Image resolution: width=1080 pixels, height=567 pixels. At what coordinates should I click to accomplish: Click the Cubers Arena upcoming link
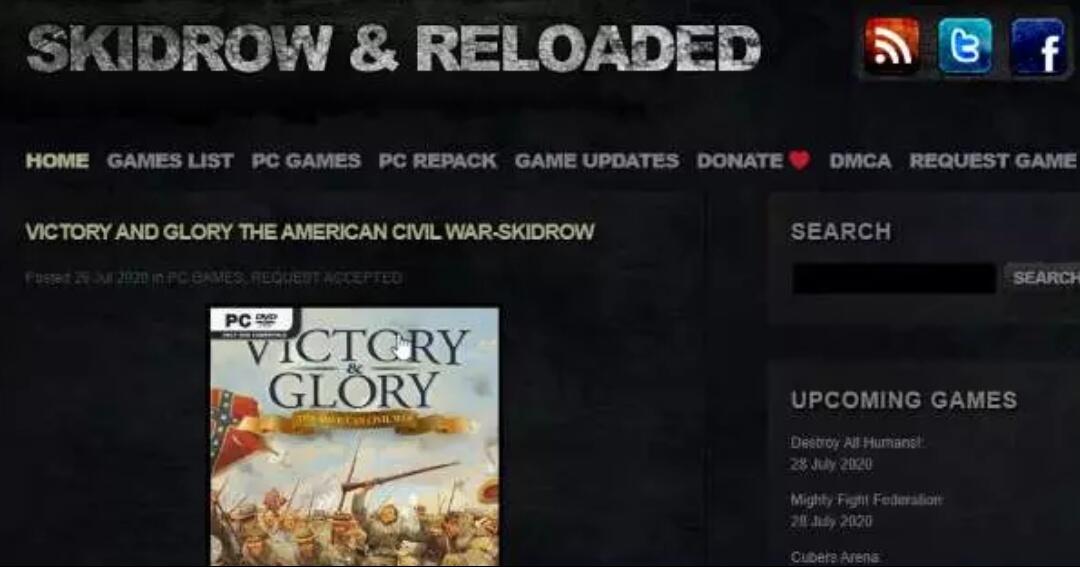834,557
